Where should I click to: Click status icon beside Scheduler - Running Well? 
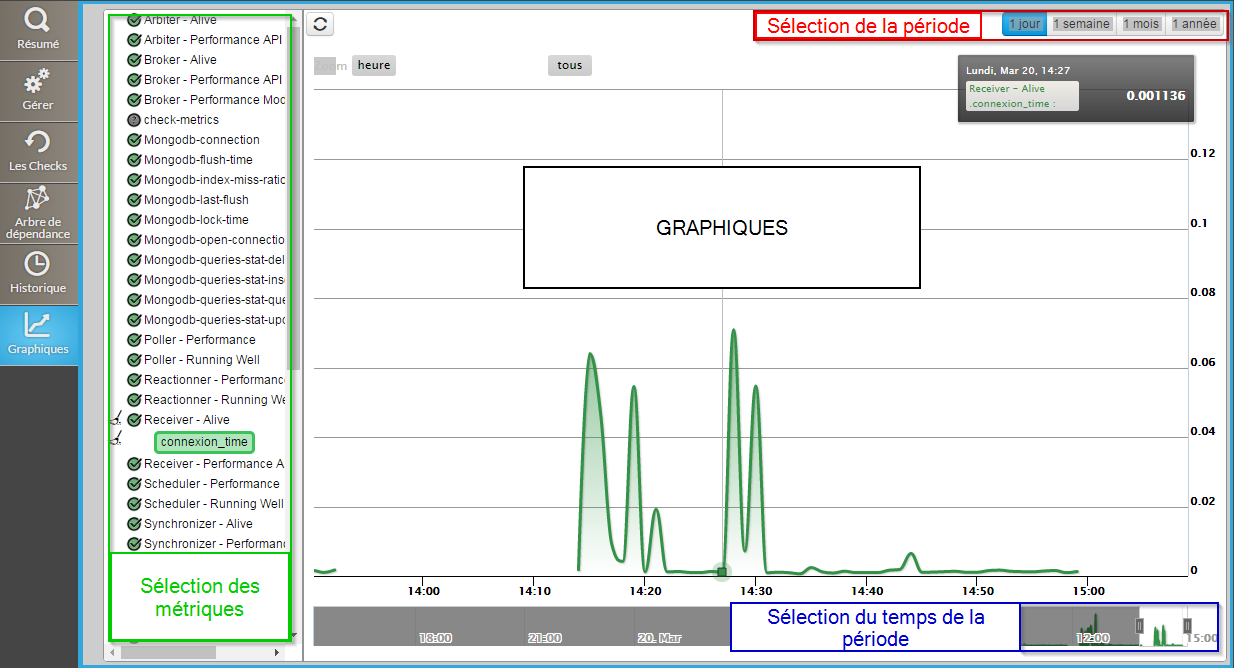coord(134,504)
